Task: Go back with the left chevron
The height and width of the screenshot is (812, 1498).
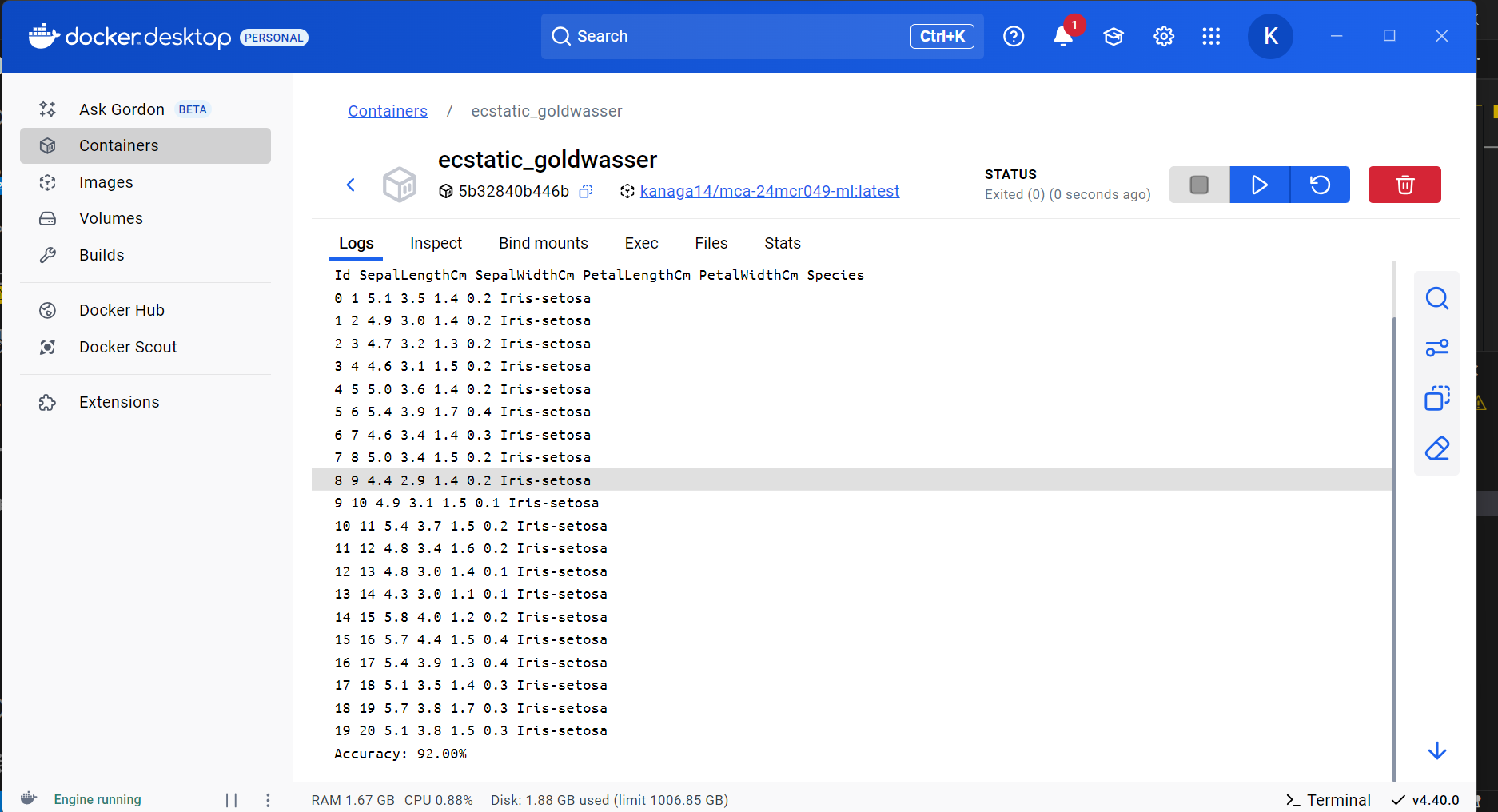Action: 350,185
